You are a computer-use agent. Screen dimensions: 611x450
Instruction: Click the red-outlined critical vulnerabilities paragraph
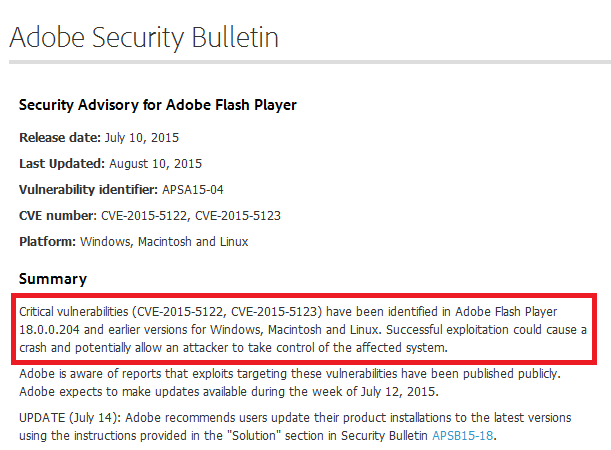point(305,329)
